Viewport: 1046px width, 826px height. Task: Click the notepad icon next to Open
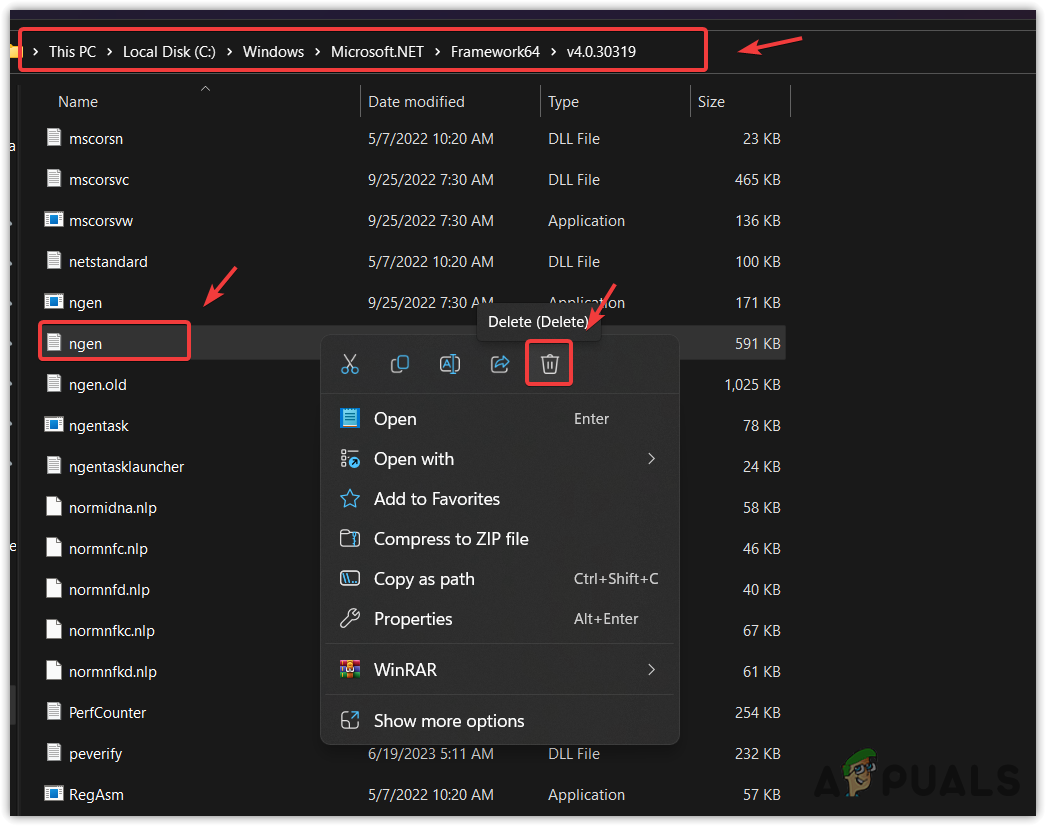[x=350, y=418]
